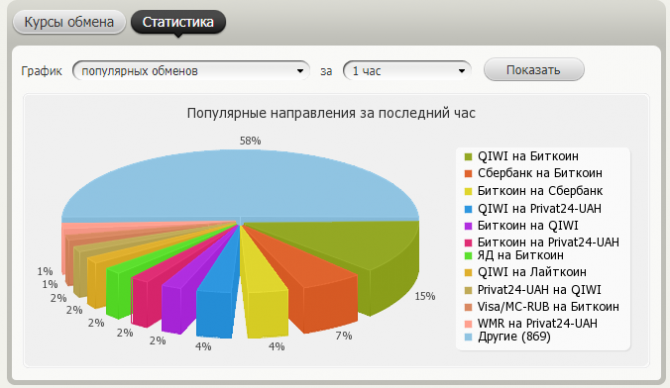Click the Биткоин на Privat24-UAH legend swatch
The image size is (670, 388).
(468, 243)
